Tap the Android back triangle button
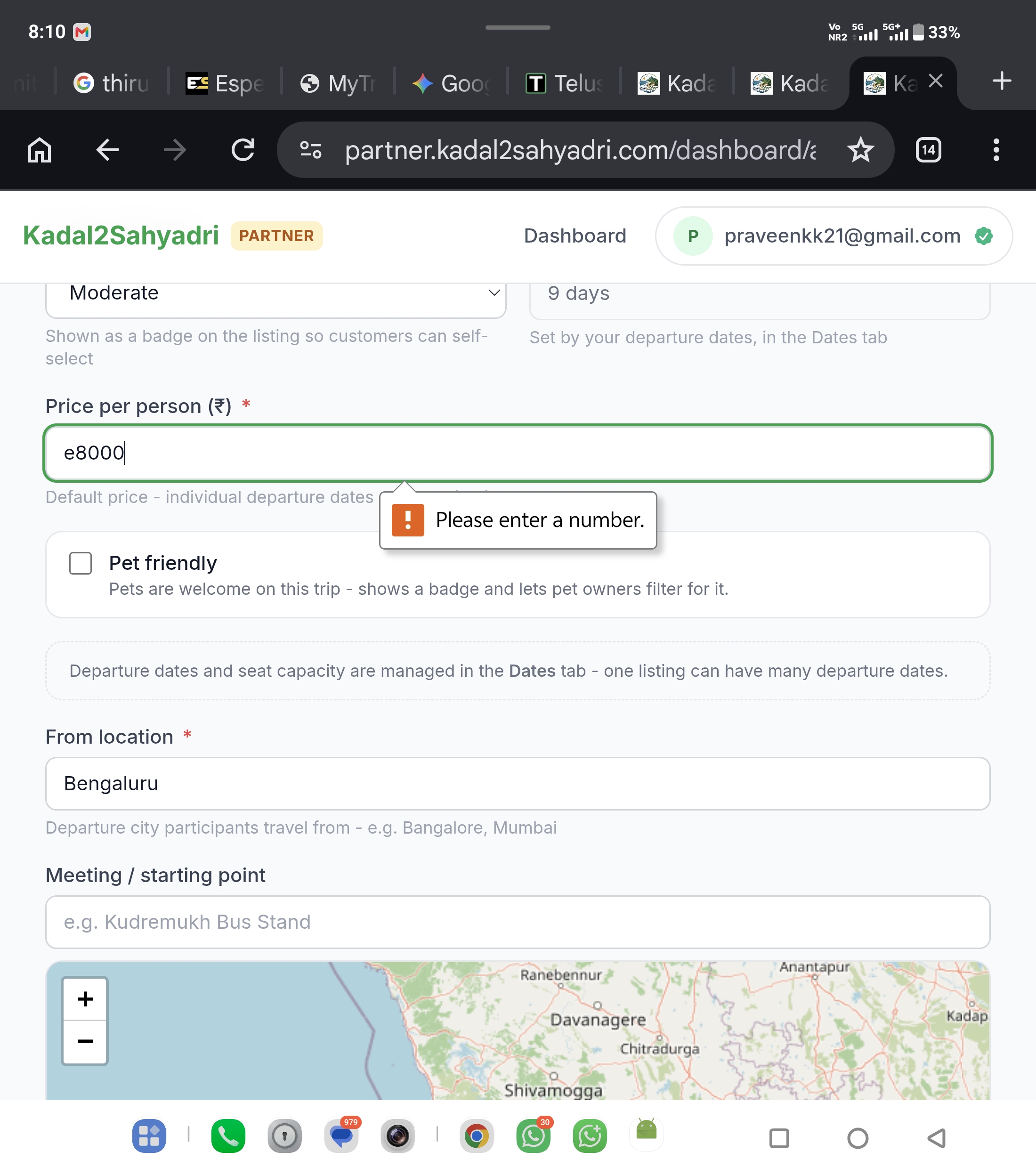The height and width of the screenshot is (1168, 1036). point(937,1138)
